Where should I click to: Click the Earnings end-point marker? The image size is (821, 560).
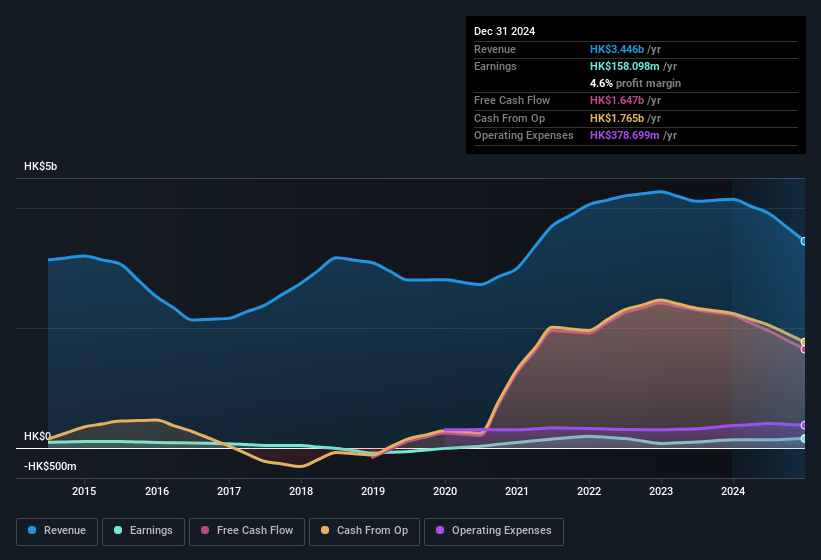tap(804, 439)
